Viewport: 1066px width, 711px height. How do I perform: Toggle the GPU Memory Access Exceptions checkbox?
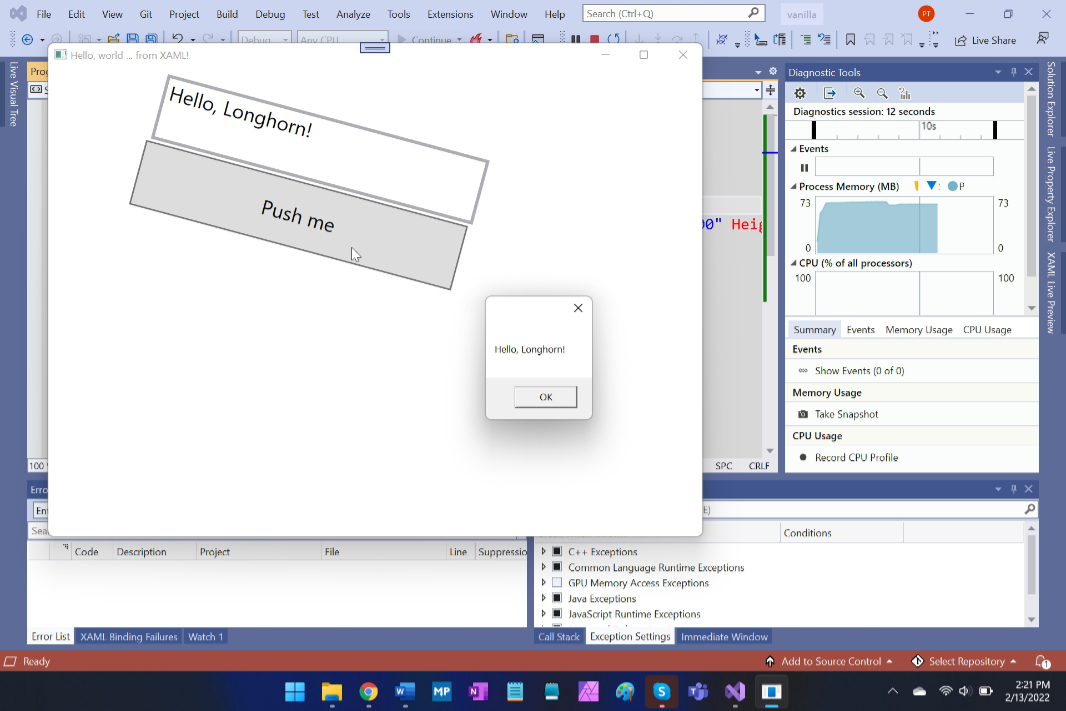pos(557,583)
